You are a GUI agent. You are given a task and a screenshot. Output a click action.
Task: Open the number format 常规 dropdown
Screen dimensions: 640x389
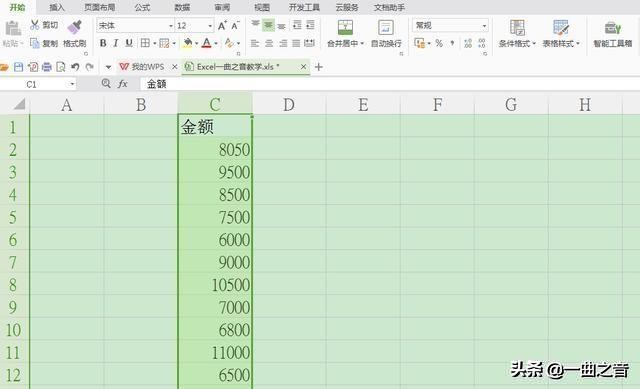tap(484, 26)
